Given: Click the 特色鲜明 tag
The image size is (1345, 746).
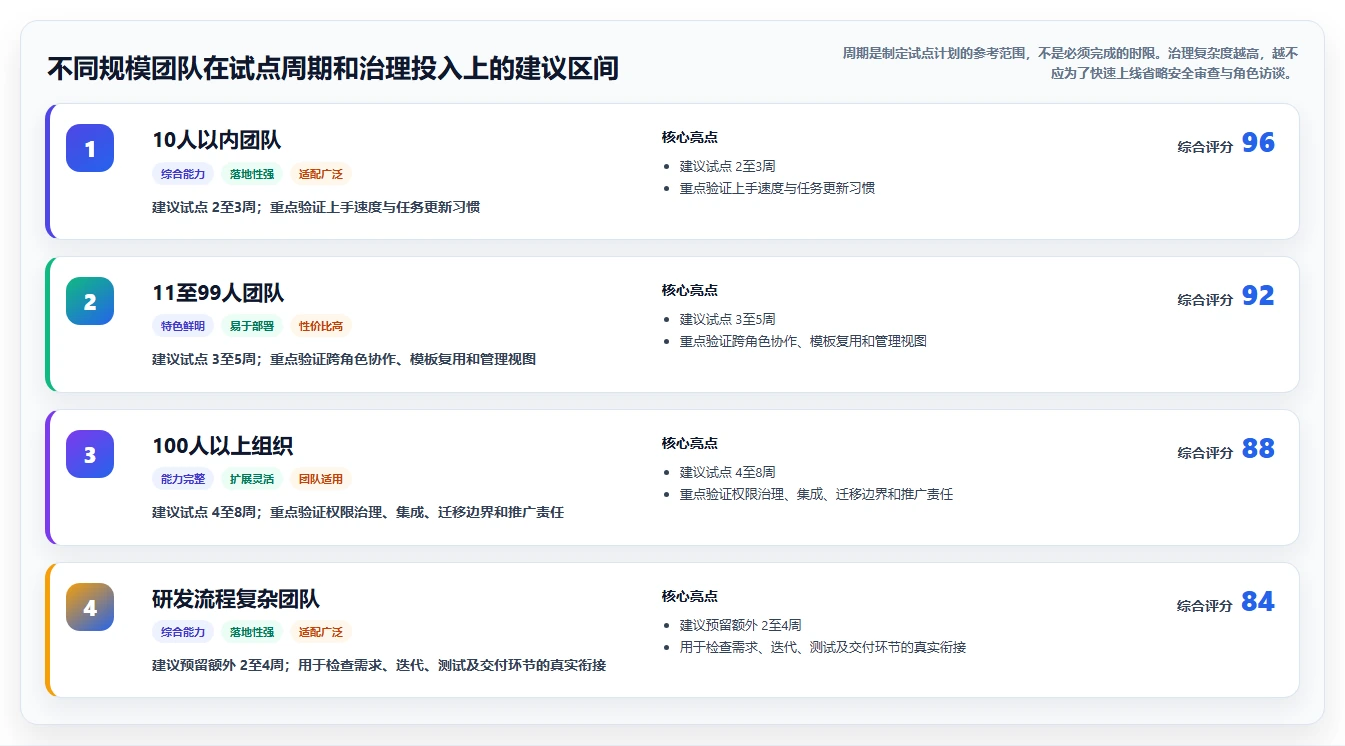Looking at the screenshot, I should 183,326.
